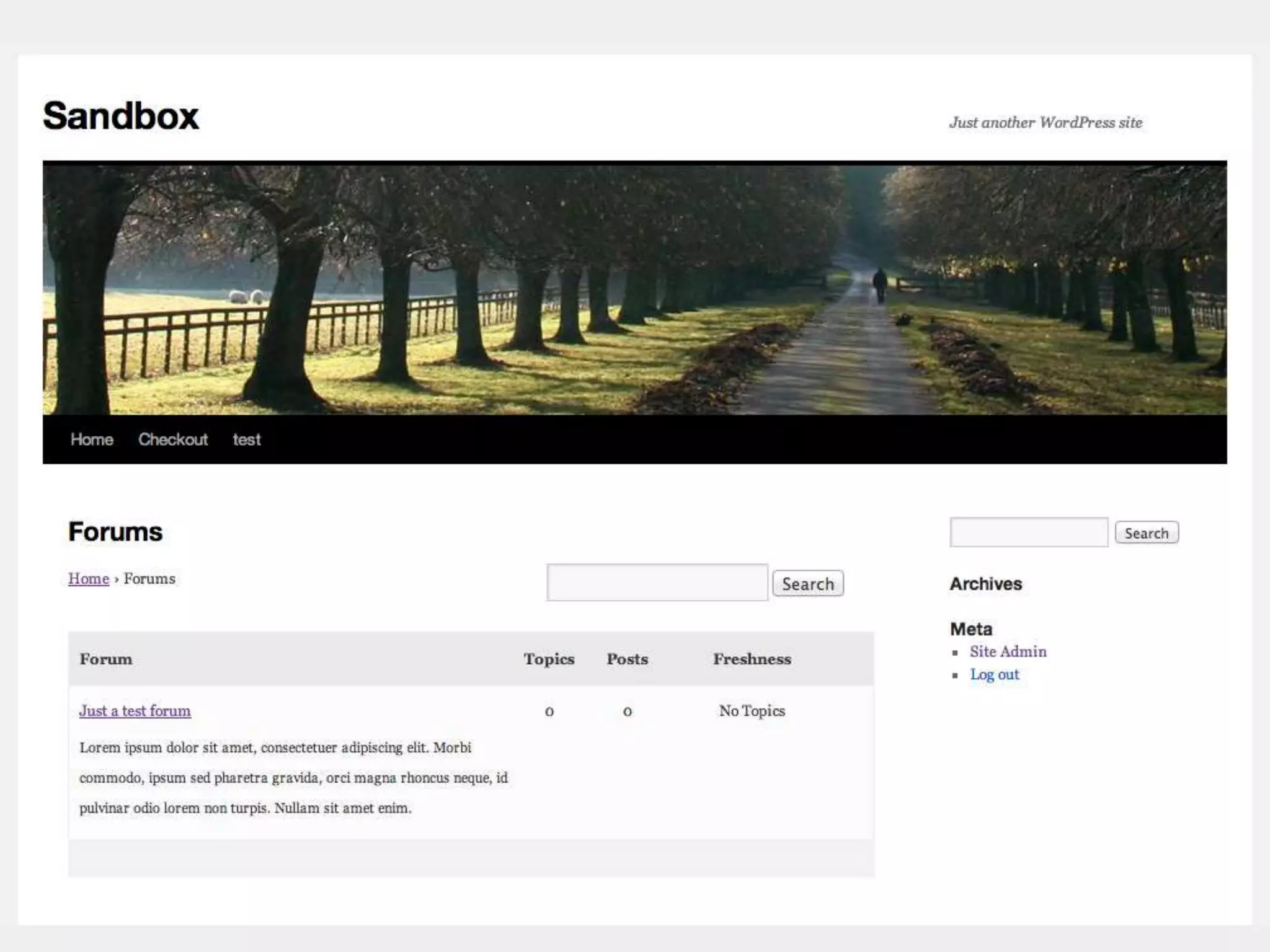The image size is (1270, 952).
Task: Open the Just a test forum link
Action: pyautogui.click(x=135, y=711)
